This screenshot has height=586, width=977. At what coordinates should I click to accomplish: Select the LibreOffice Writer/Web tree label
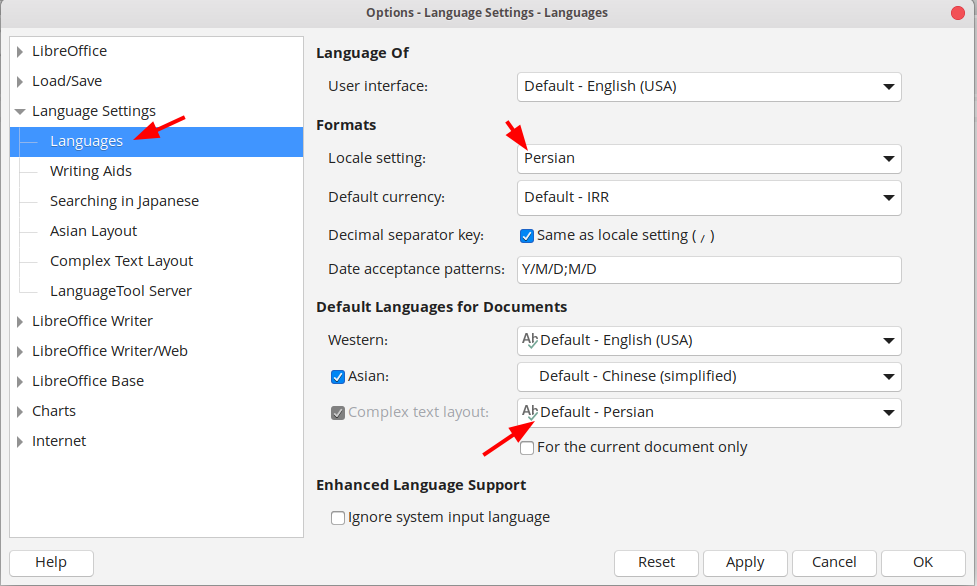click(x=110, y=351)
